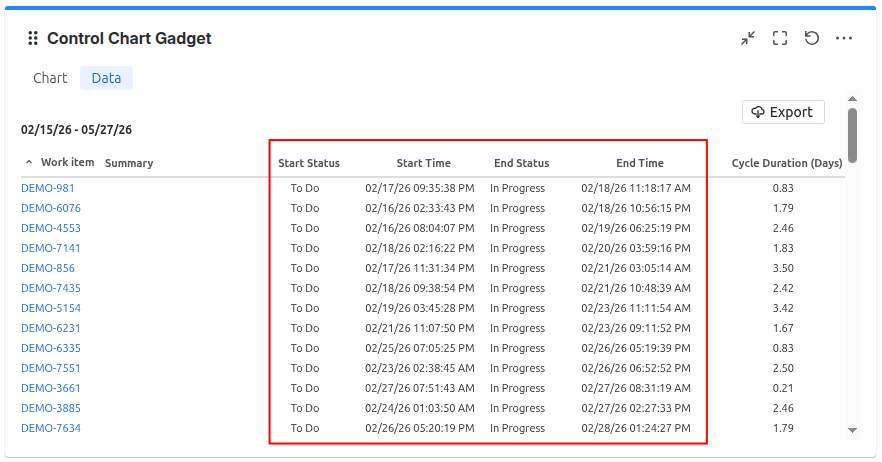
Task: Click the Summary column header
Action: click(x=129, y=163)
